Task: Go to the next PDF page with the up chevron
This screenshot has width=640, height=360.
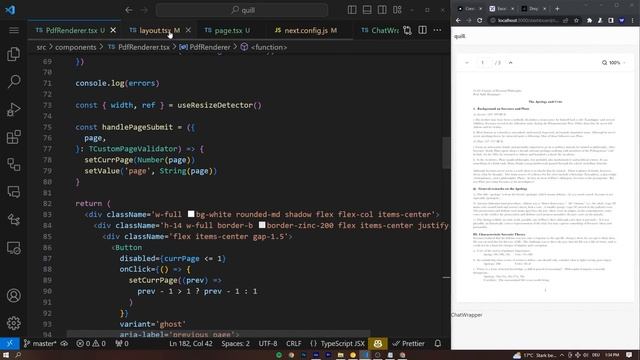Action: pyautogui.click(x=510, y=62)
